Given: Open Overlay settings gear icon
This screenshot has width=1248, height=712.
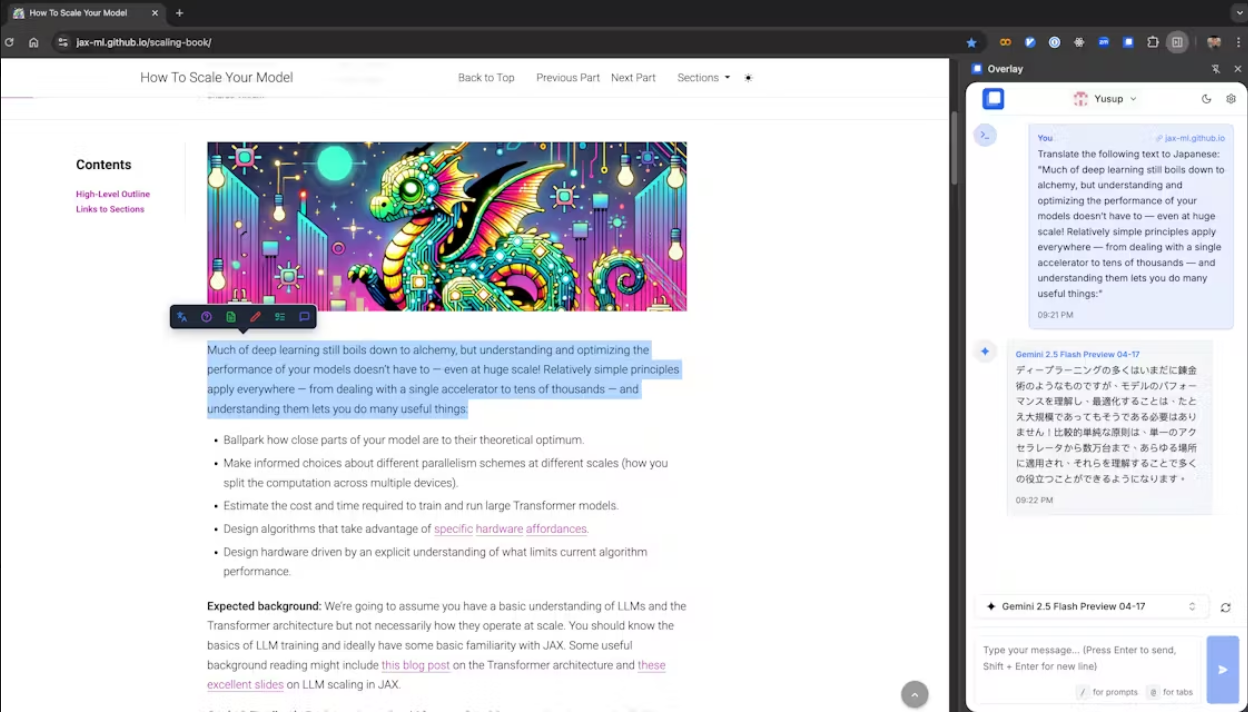Looking at the screenshot, I should click(x=1231, y=99).
